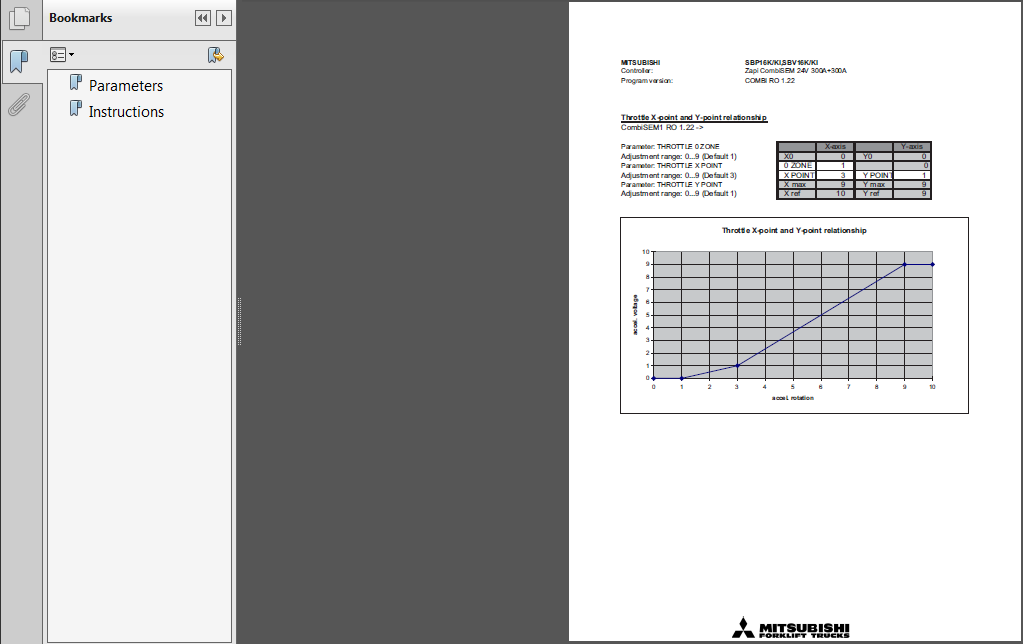The width and height of the screenshot is (1023, 644).
Task: Click 'CombiSEM1 RO 1.22 ->' subtitle
Action: (662, 127)
